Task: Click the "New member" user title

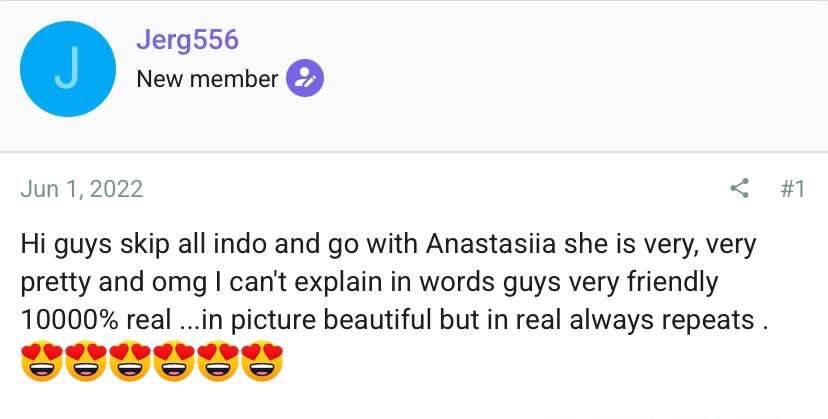Action: pyautogui.click(x=206, y=78)
